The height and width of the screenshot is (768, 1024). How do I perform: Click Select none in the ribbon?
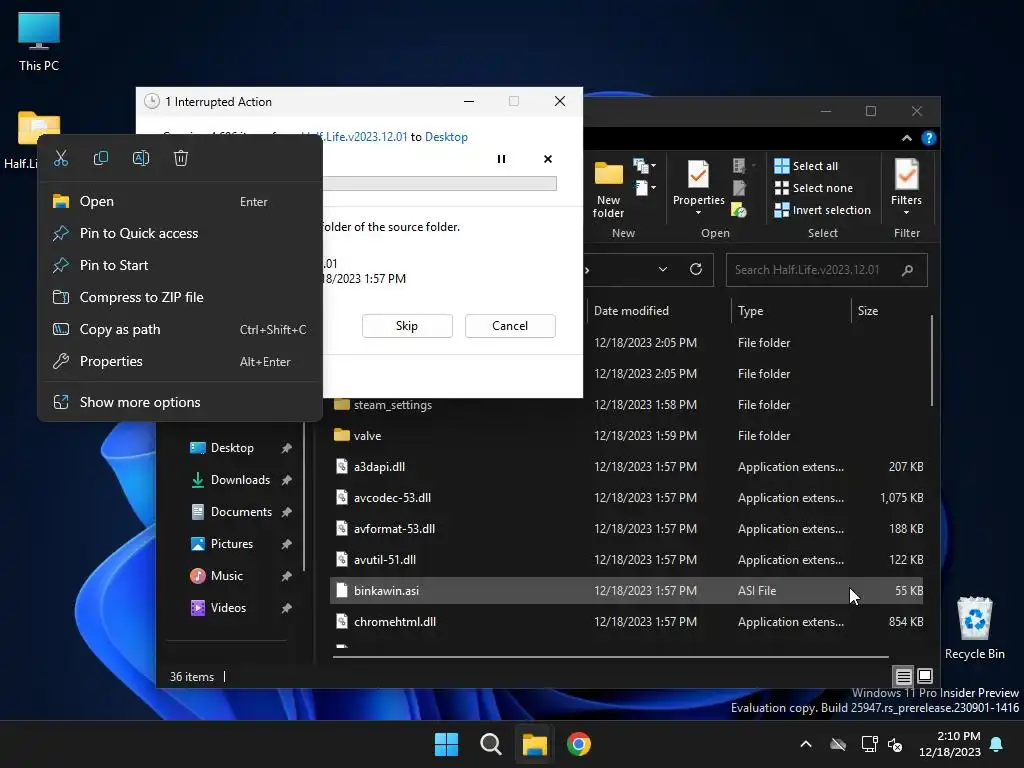(814, 188)
